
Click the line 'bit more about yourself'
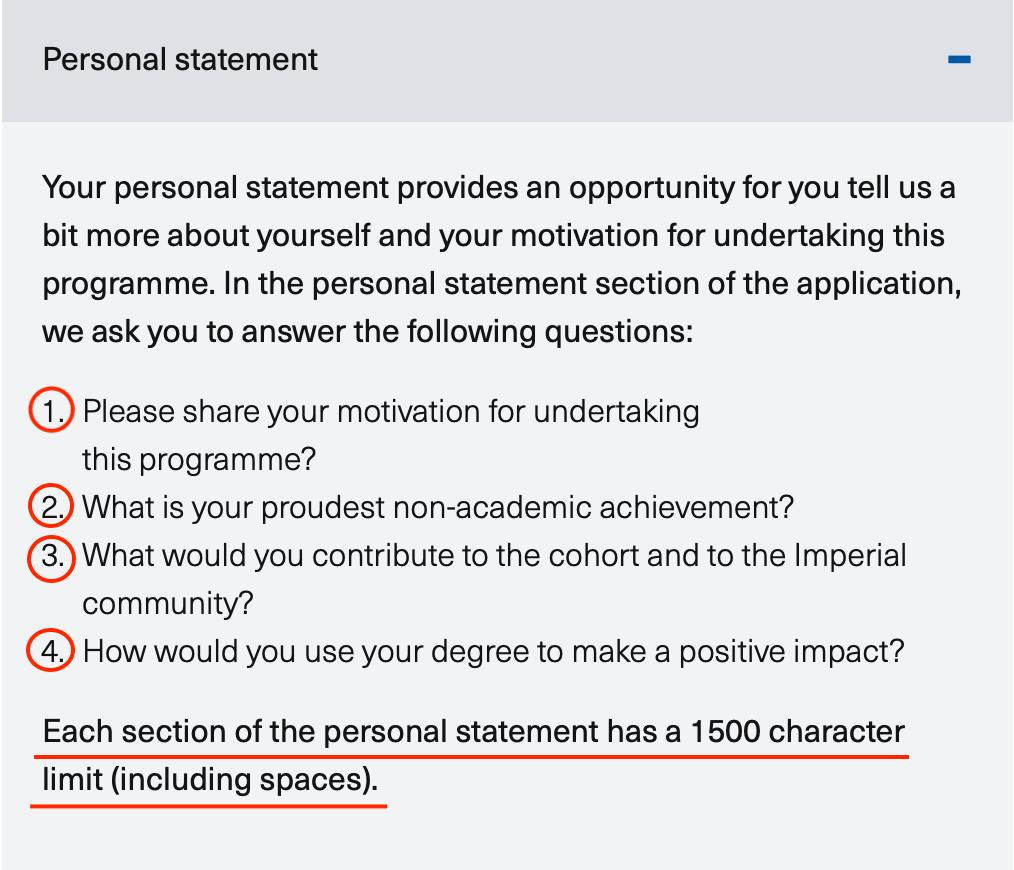point(493,236)
